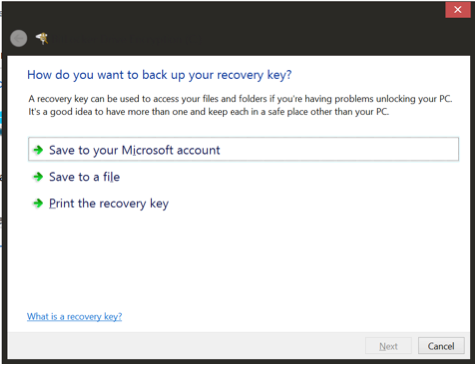Close the dialog with the red X

coord(458,10)
